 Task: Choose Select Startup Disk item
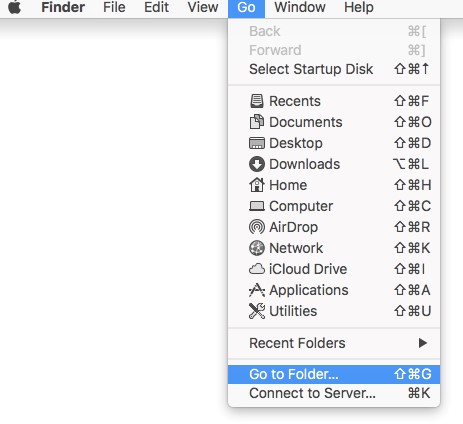click(x=334, y=69)
